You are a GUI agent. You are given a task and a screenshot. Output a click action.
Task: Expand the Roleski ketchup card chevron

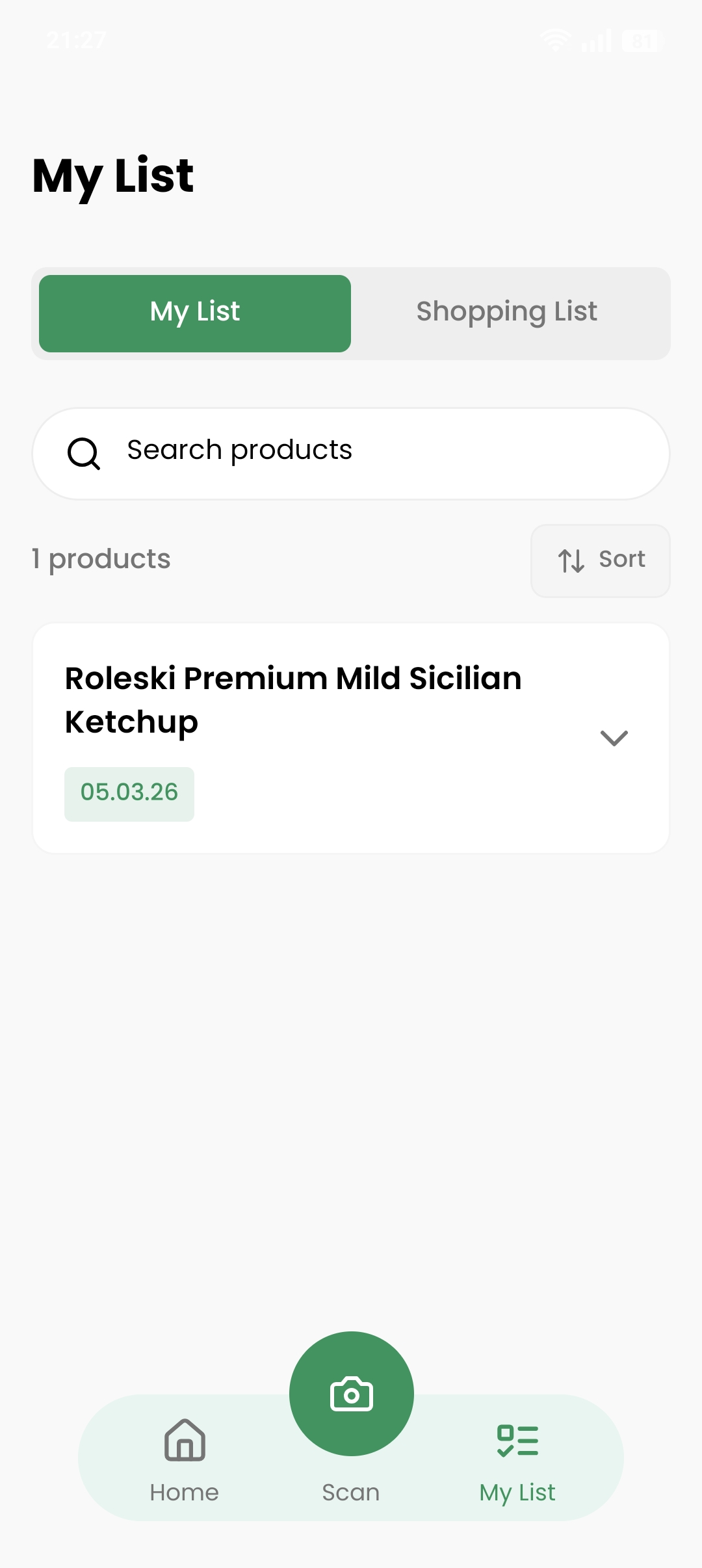click(x=614, y=738)
